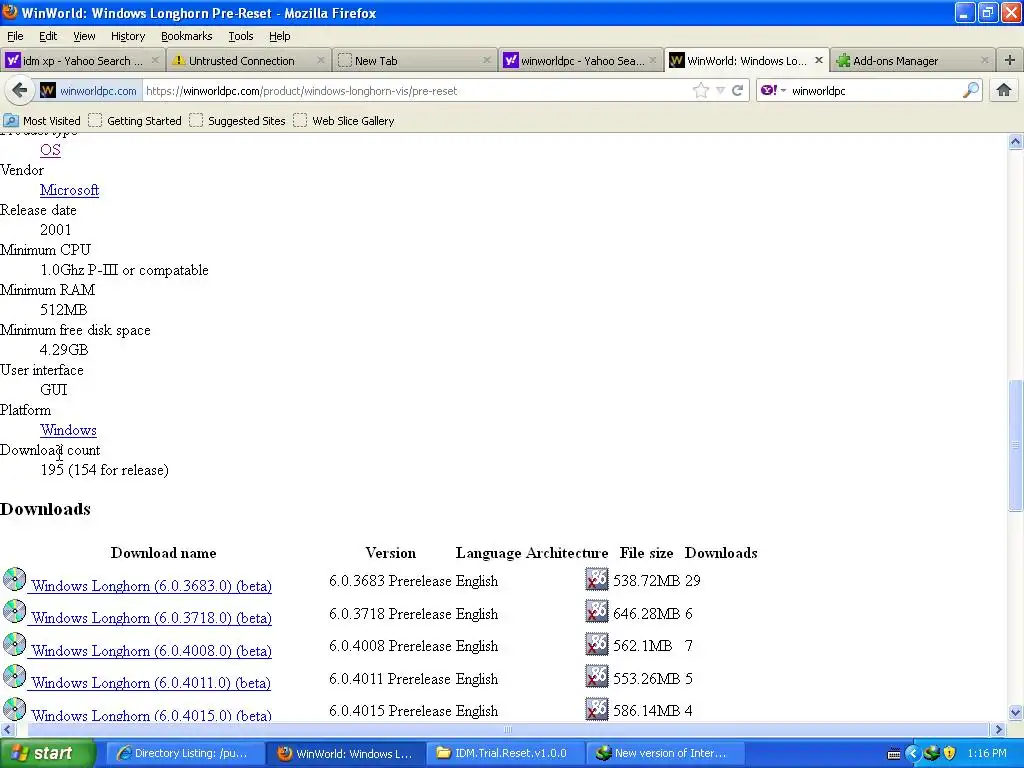
Task: Click the x86 architecture icon for 562.1MB row
Action: point(596,644)
